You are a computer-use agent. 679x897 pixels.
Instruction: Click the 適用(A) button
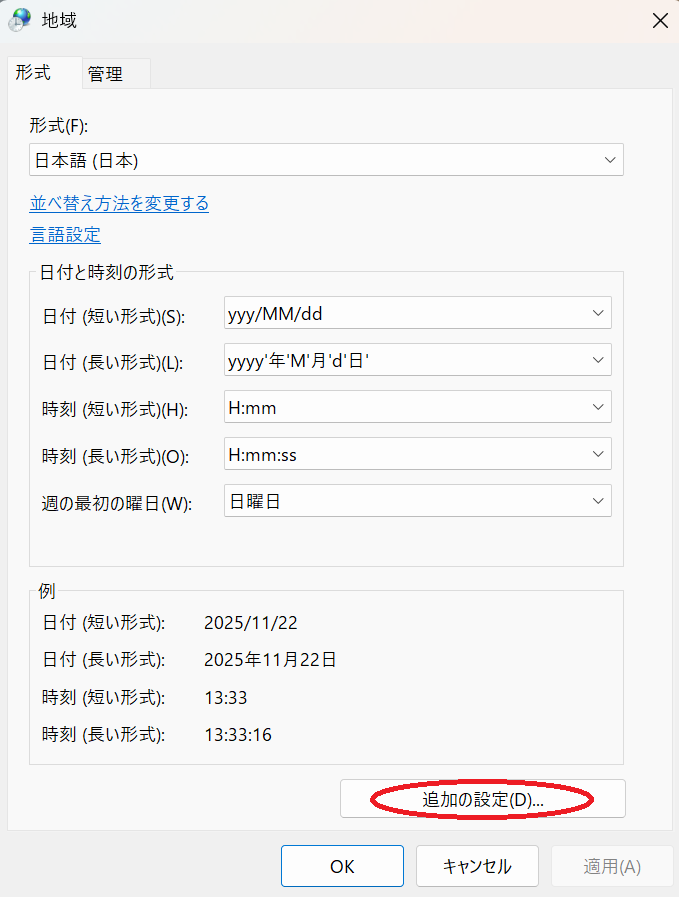tap(612, 866)
